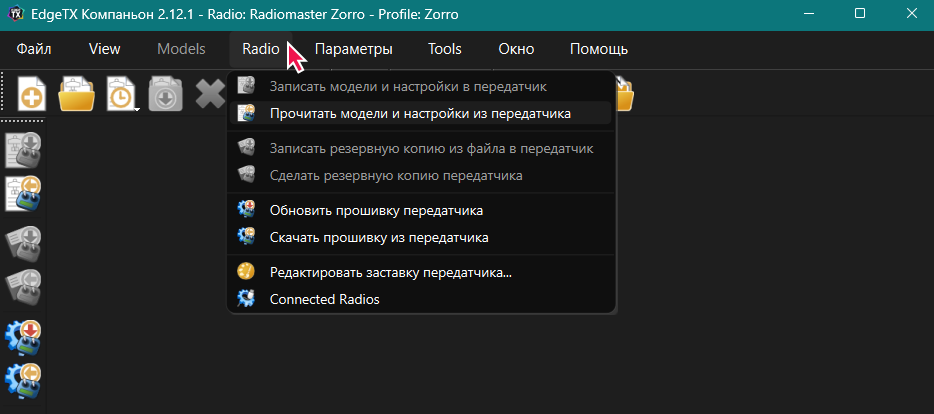Open recent files clock document icon
This screenshot has height=414, width=934.
(120, 94)
